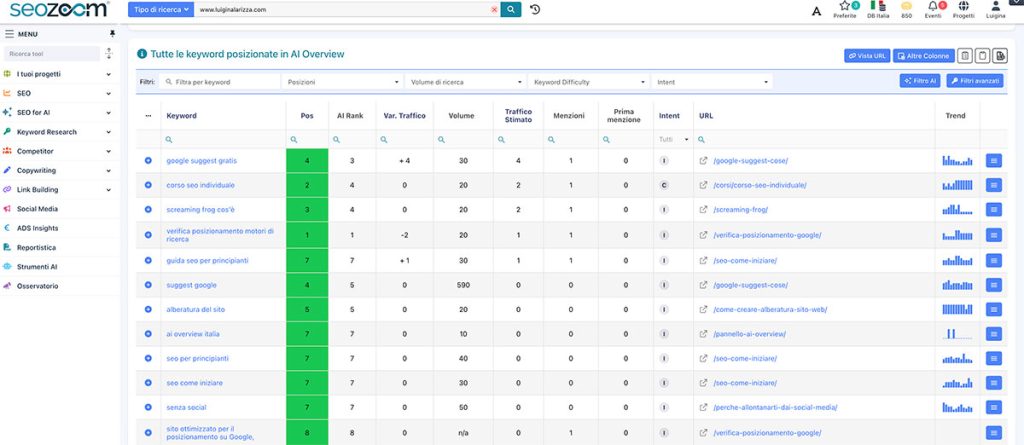Click the Vista URL button
Viewport: 1024px width, 445px height.
coord(867,56)
